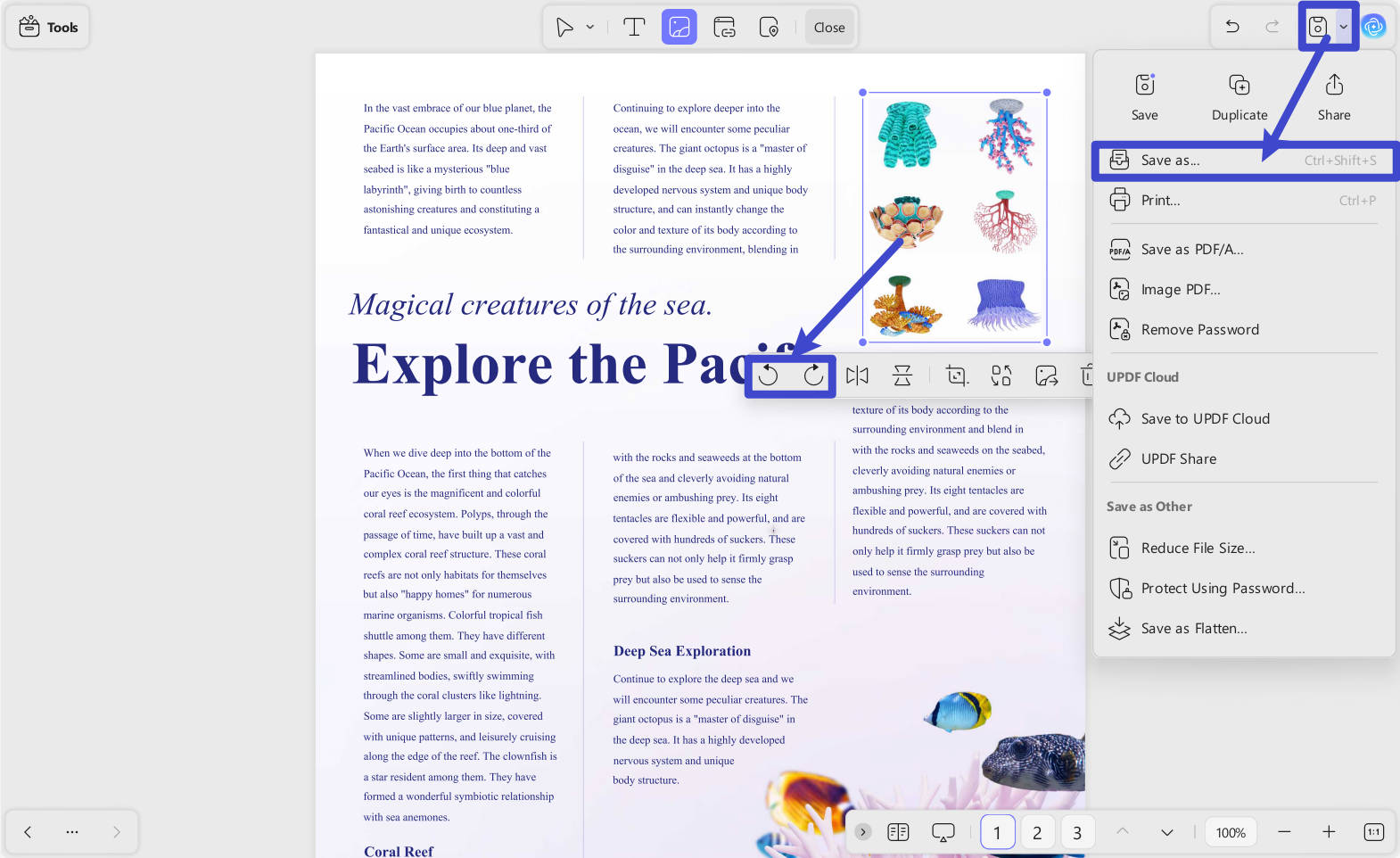1400x858 pixels.
Task: Choose Save as PDF/A...
Action: point(1245,250)
